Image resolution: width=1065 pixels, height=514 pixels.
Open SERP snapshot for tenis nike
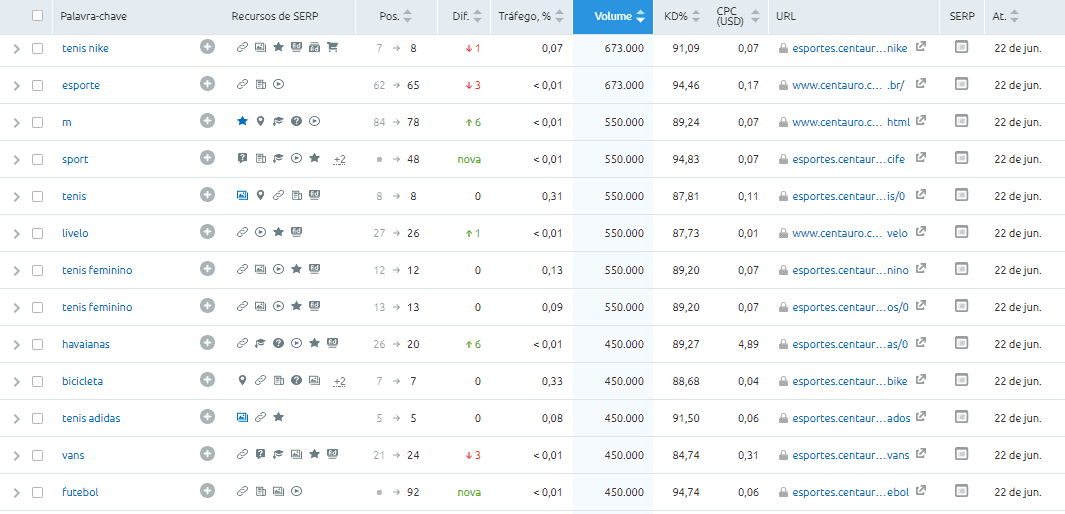pos(961,47)
